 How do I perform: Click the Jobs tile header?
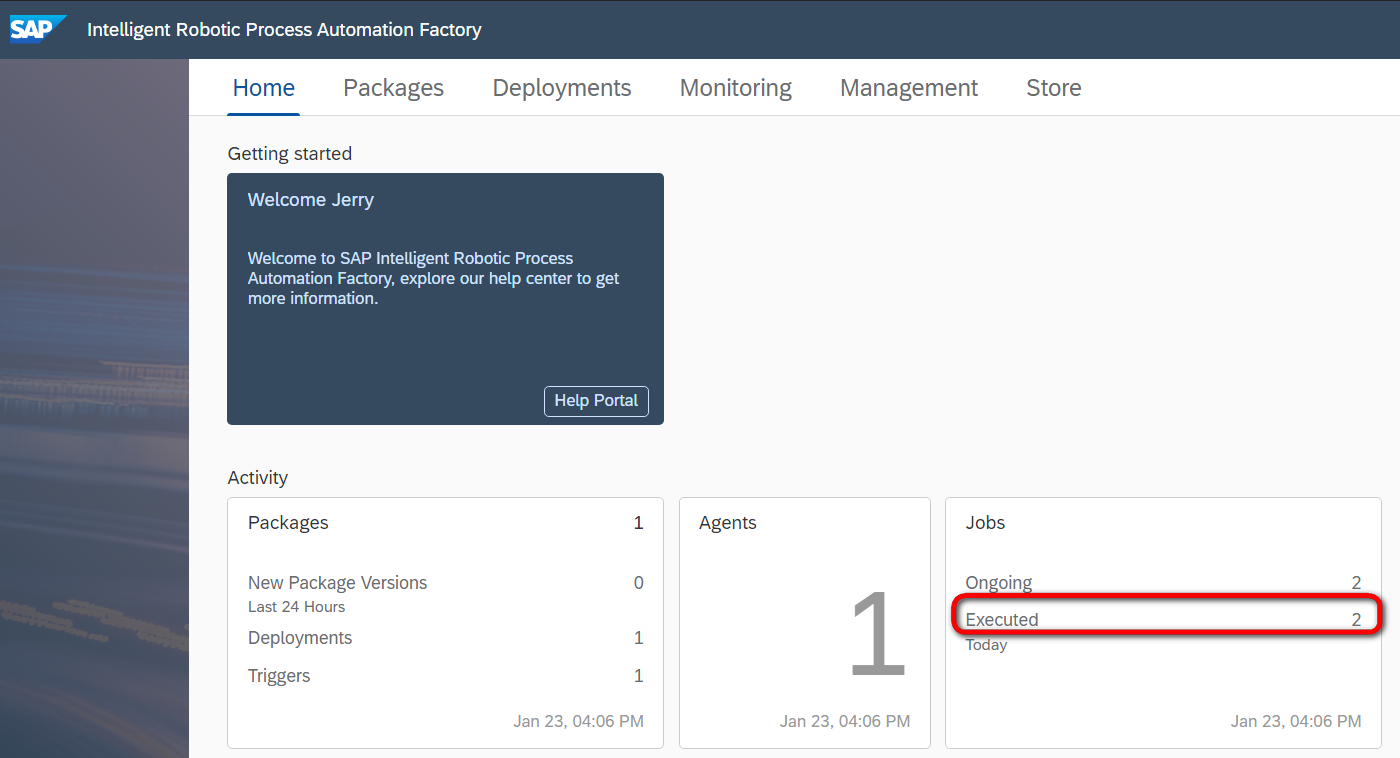pyautogui.click(x=985, y=523)
